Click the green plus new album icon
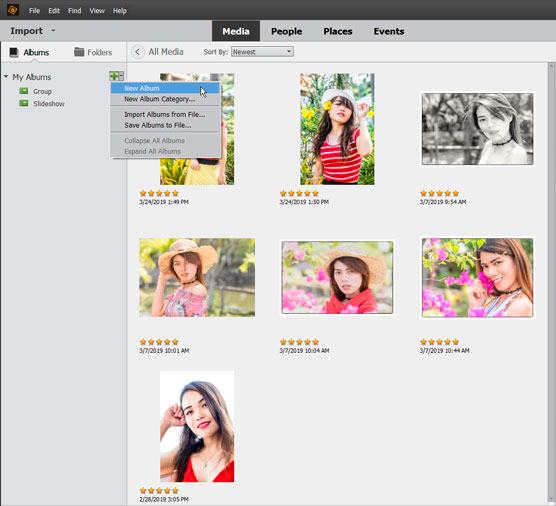The image size is (556, 506). point(114,76)
